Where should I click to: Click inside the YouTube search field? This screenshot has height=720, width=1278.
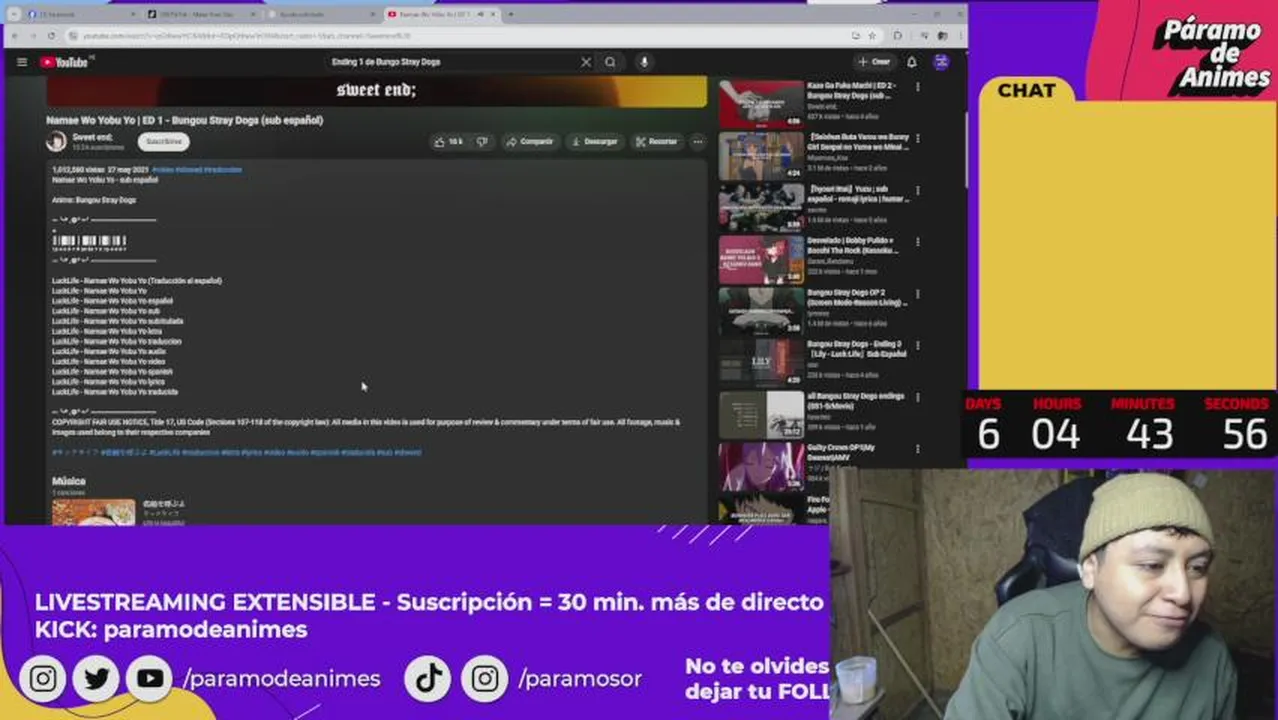click(450, 62)
